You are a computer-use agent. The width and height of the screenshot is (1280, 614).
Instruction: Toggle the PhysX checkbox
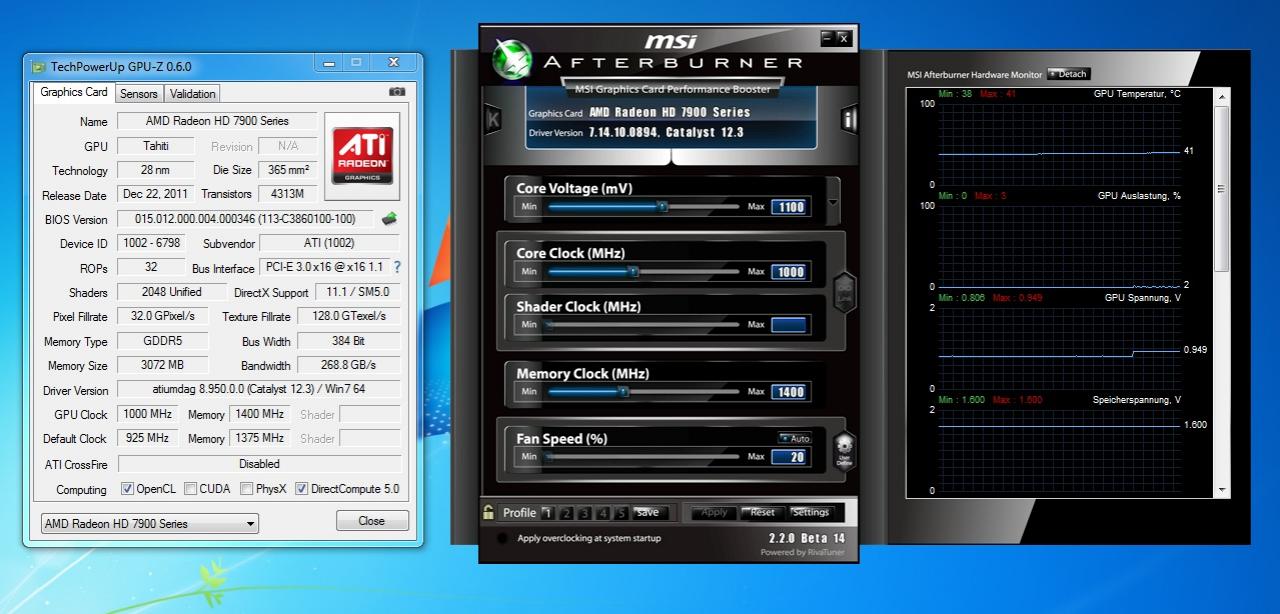[247, 489]
